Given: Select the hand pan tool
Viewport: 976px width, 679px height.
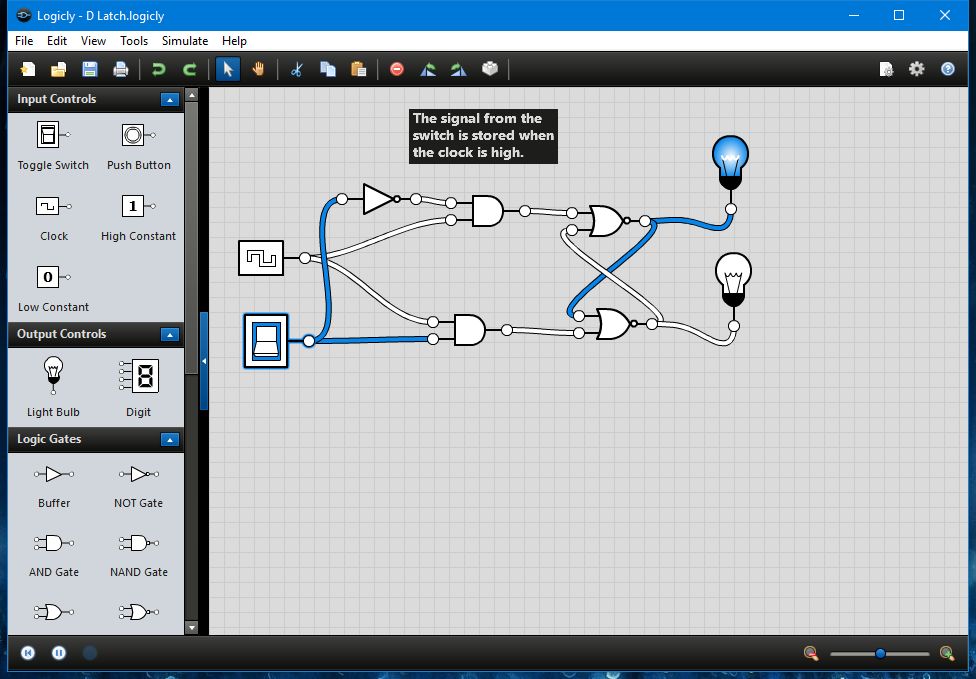Looking at the screenshot, I should tap(258, 68).
